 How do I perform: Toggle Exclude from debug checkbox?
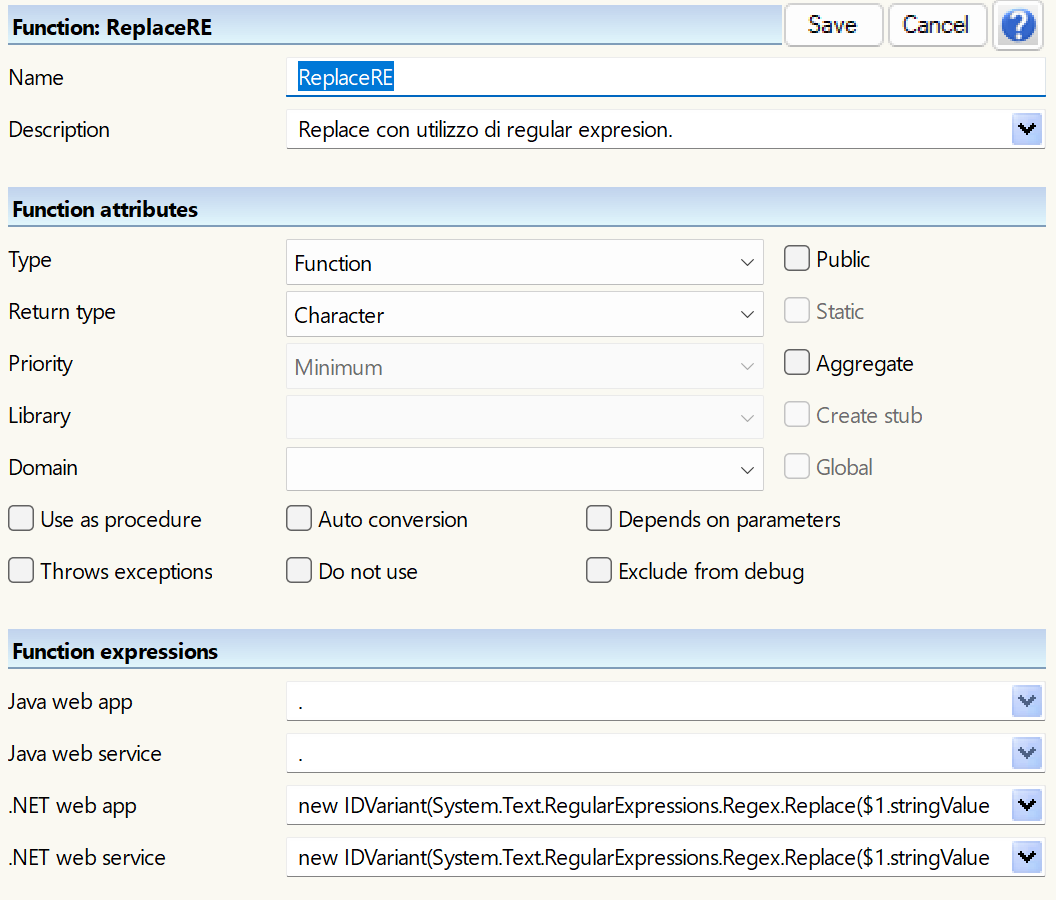[599, 571]
